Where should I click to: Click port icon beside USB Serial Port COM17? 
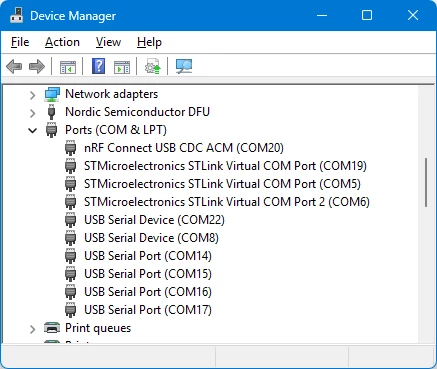70,310
